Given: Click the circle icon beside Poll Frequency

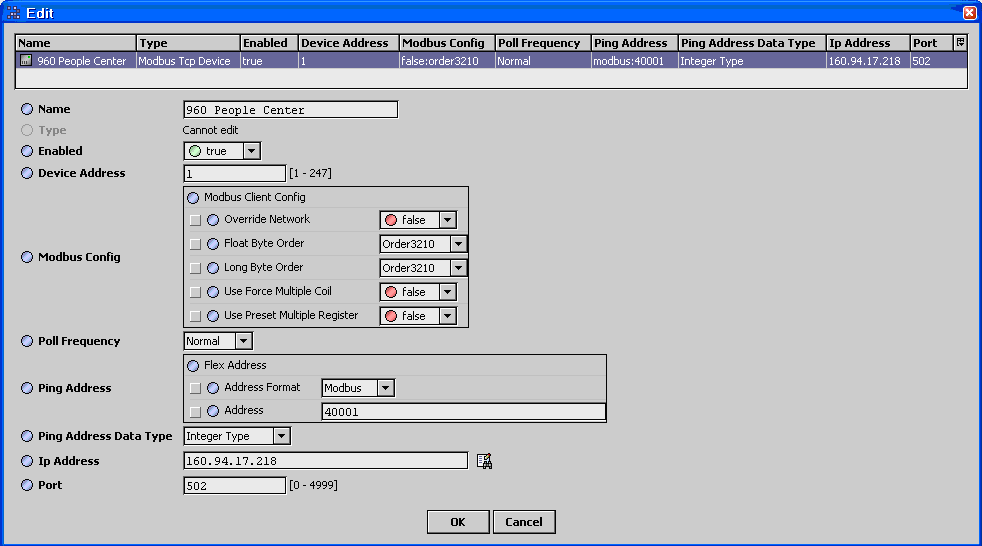Looking at the screenshot, I should [27, 342].
